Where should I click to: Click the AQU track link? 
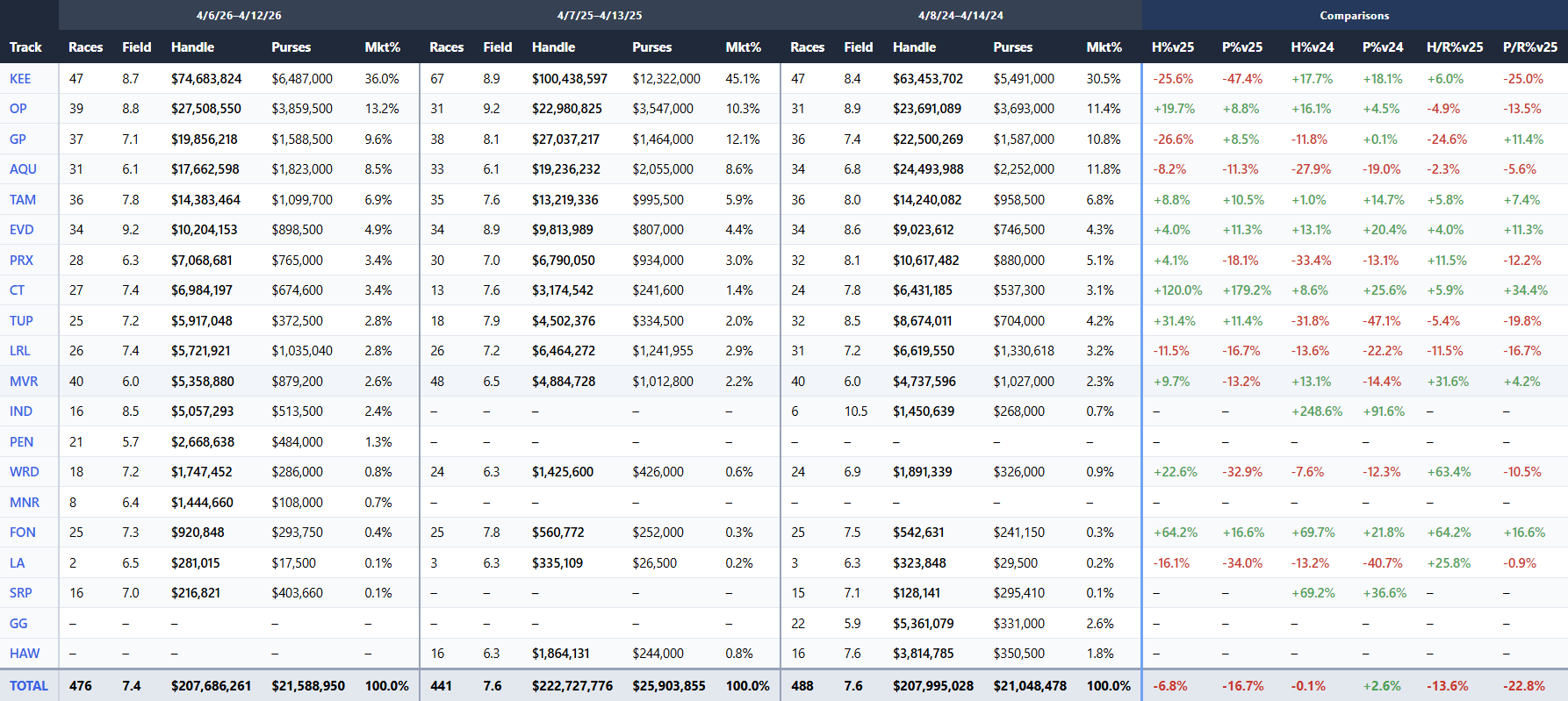click(23, 169)
